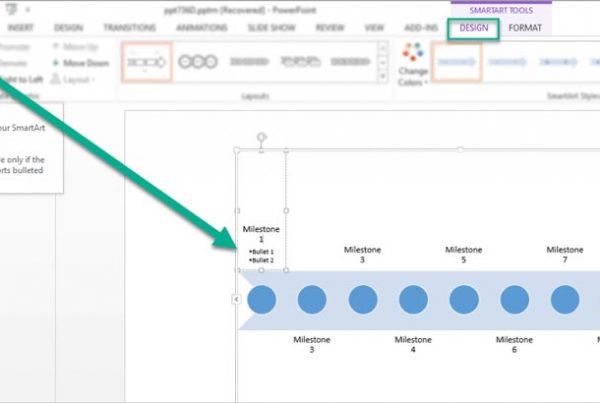Click the Move Up button
The image size is (600, 403).
pos(81,47)
